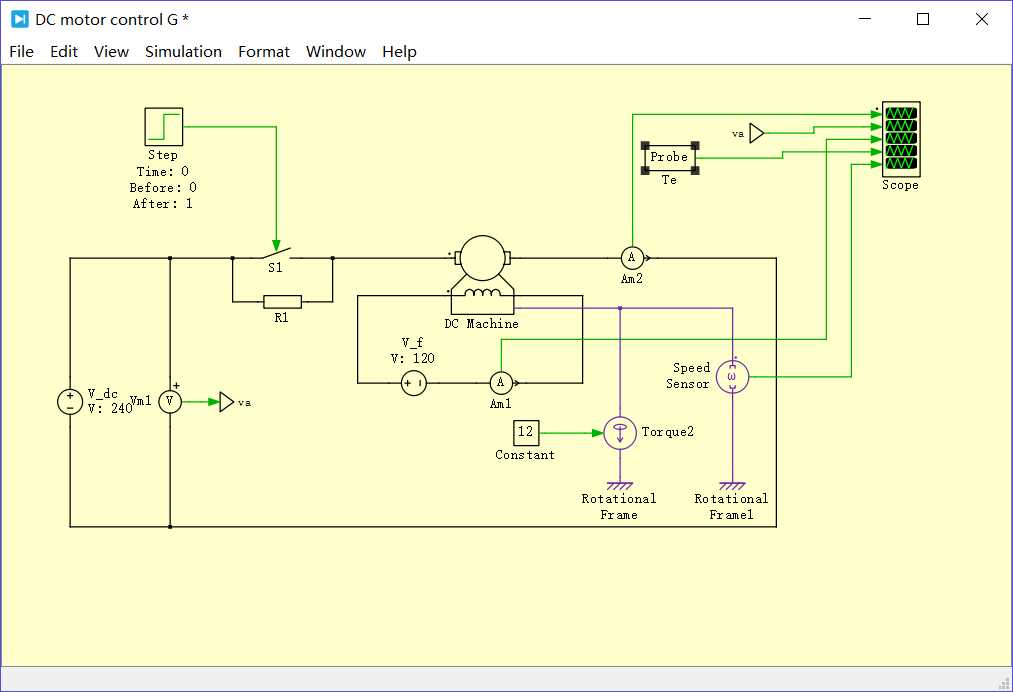1013x692 pixels.
Task: Open the Window menu
Action: [x=335, y=52]
